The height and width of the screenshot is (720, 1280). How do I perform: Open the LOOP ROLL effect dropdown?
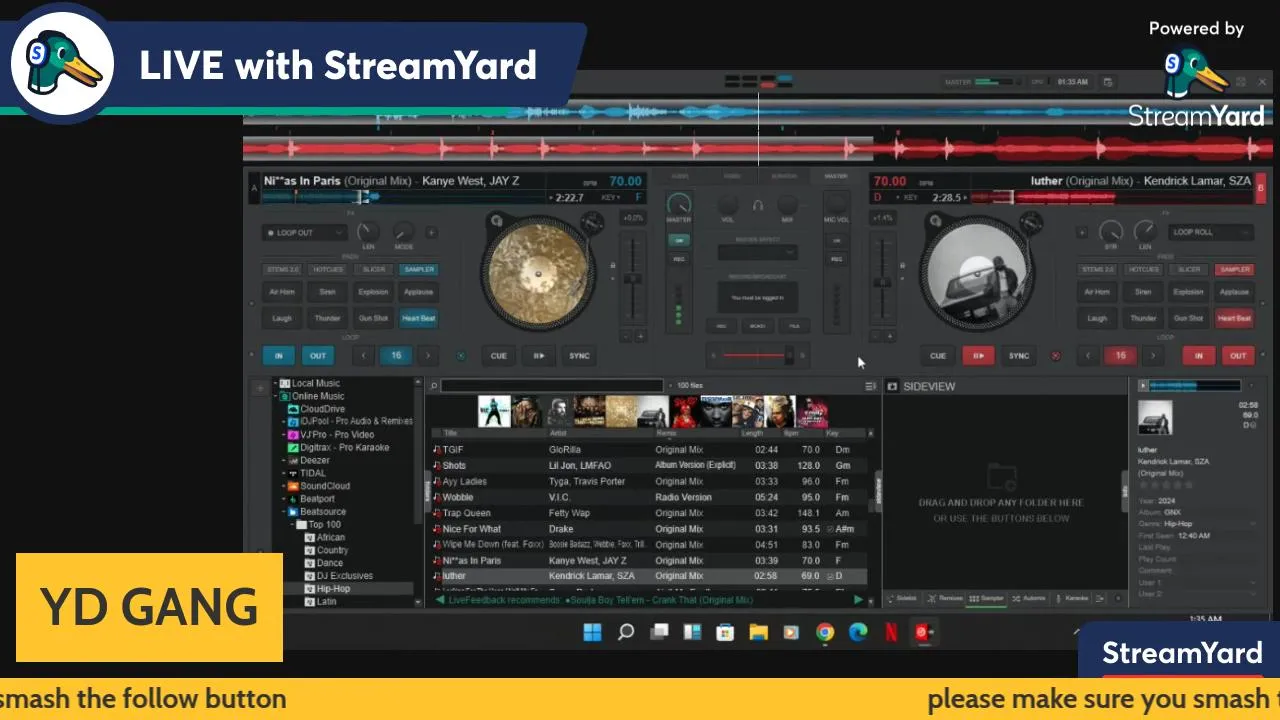[1211, 232]
